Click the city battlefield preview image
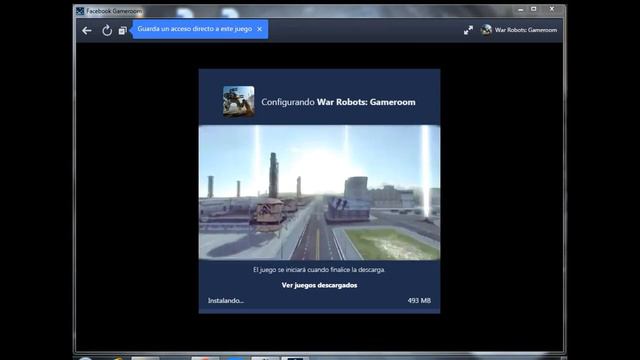The width and height of the screenshot is (640, 360). click(319, 193)
